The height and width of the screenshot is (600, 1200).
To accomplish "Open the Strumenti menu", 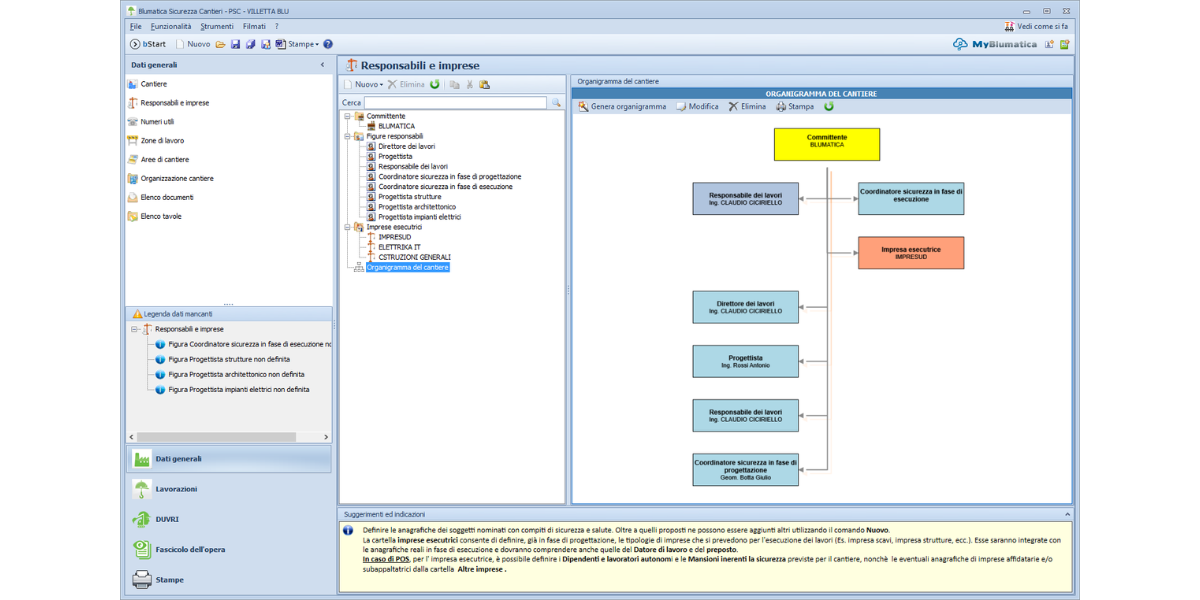I will point(217,26).
